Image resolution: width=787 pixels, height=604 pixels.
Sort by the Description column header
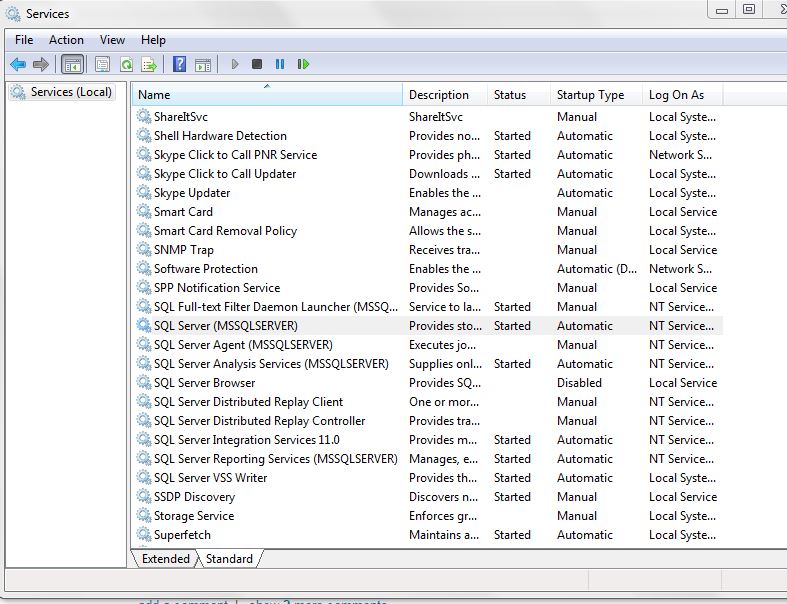click(x=445, y=95)
